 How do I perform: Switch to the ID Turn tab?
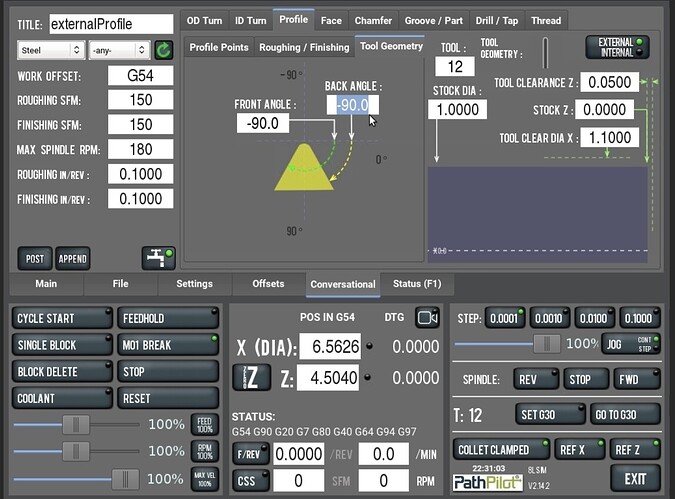point(251,21)
